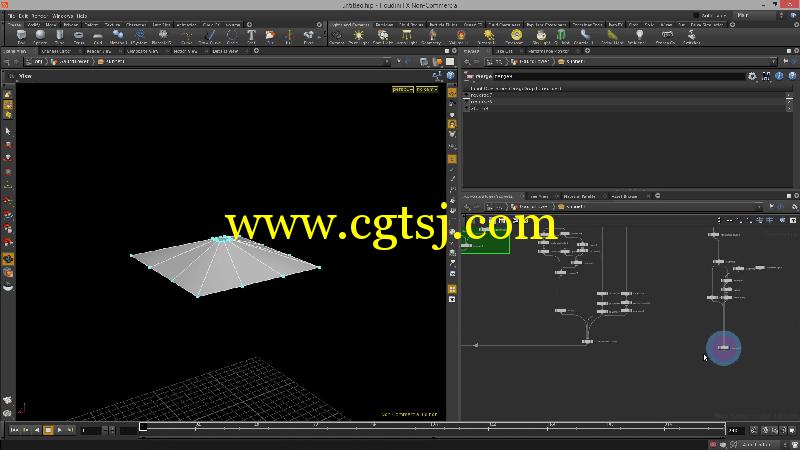Activate the arrow Select tool in viewport toolbar
The height and width of the screenshot is (450, 800).
[8, 131]
